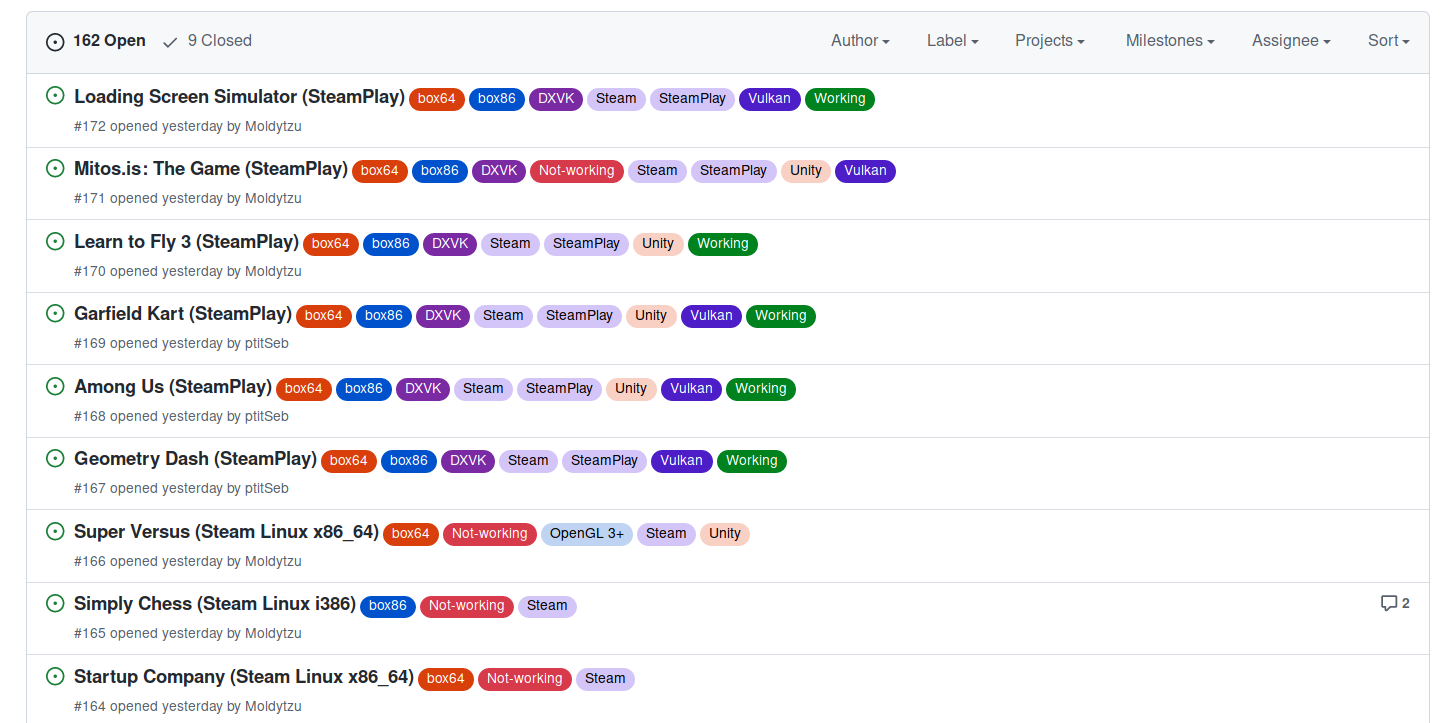This screenshot has width=1450, height=723.
Task: Click Unity label on Super Versus row
Action: point(725,534)
